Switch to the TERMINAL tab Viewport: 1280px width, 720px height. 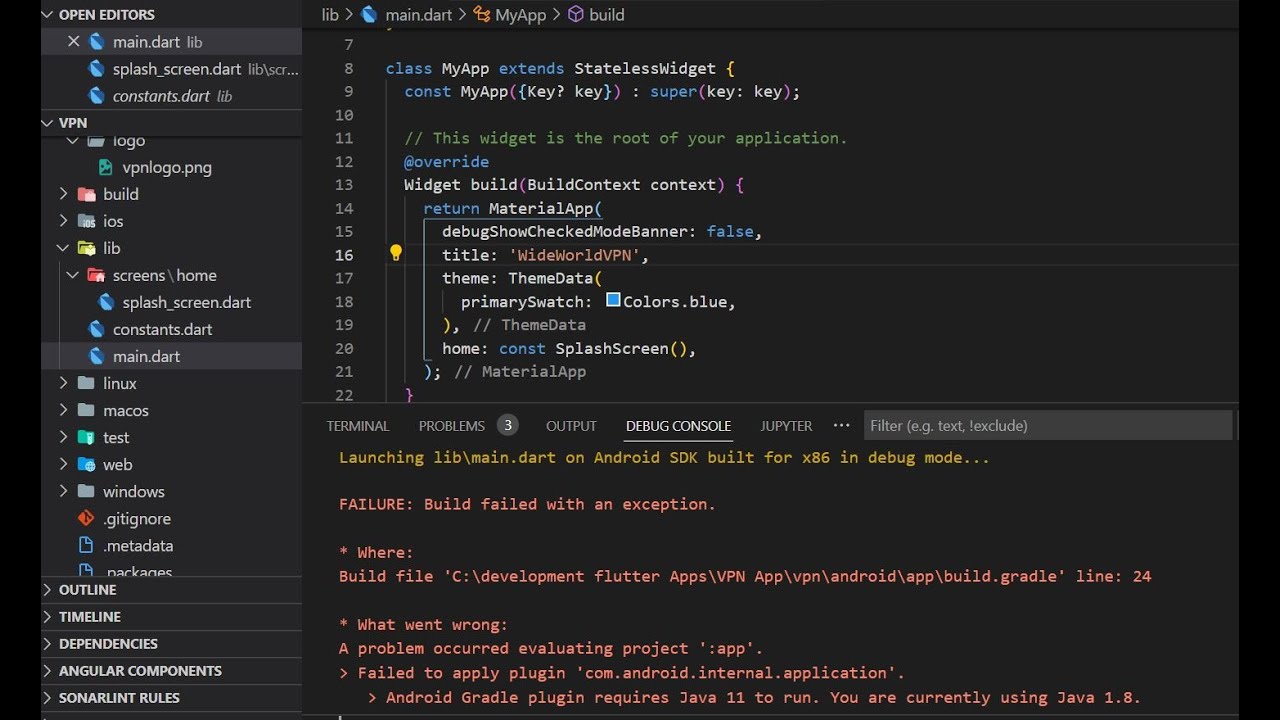(x=357, y=426)
